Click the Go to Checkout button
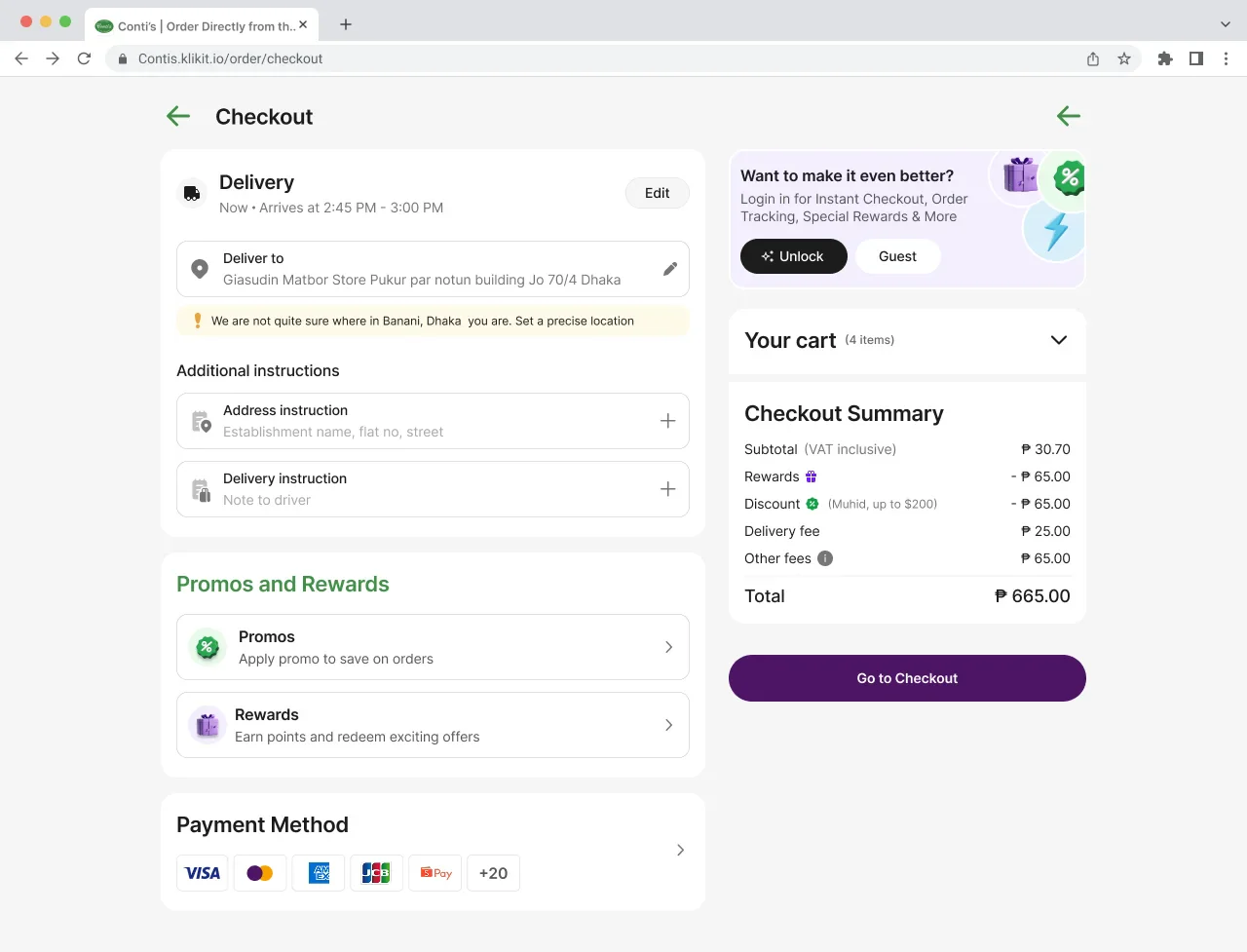The width and height of the screenshot is (1247, 952). click(907, 678)
